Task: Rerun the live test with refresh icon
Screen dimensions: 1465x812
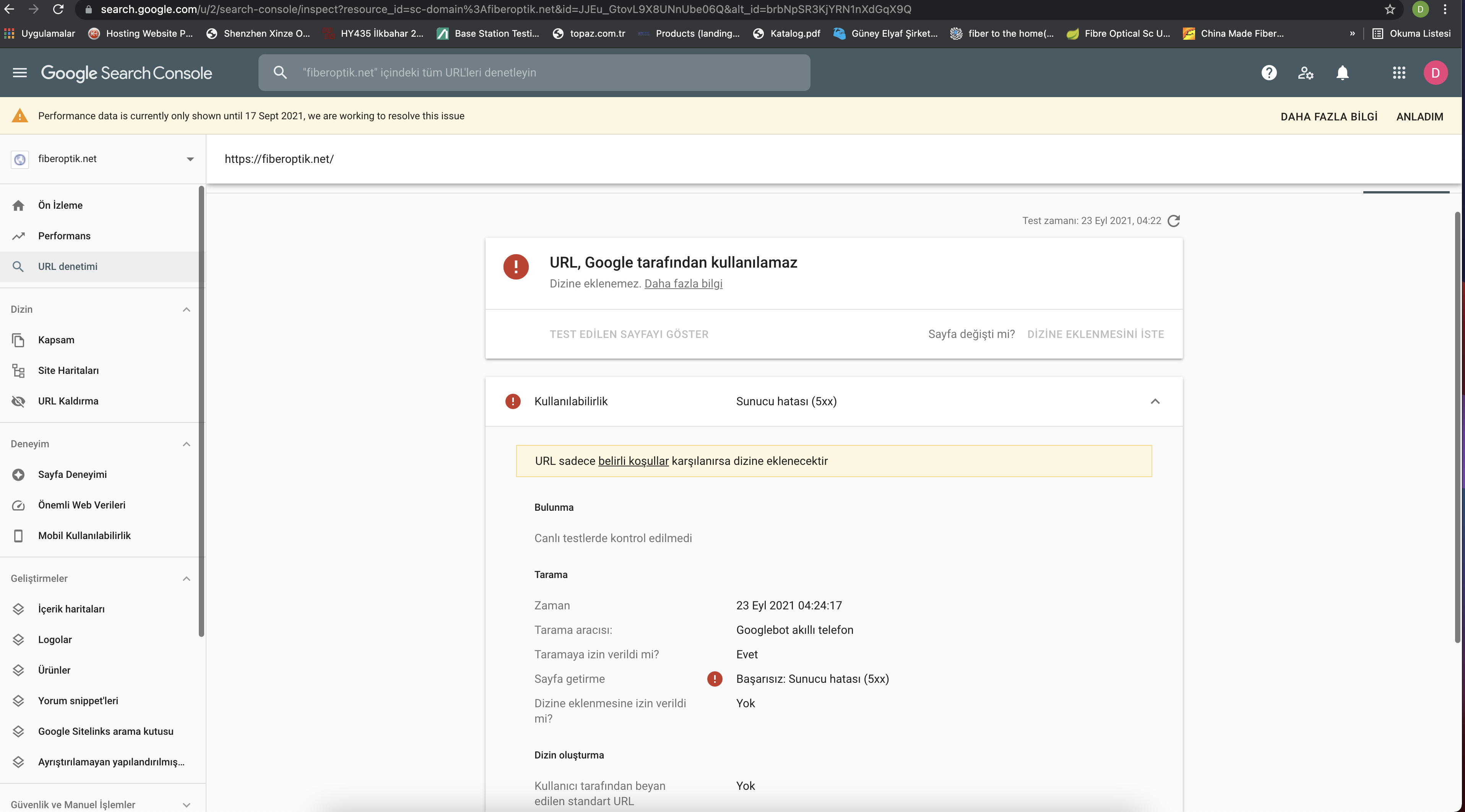Action: pyautogui.click(x=1174, y=221)
